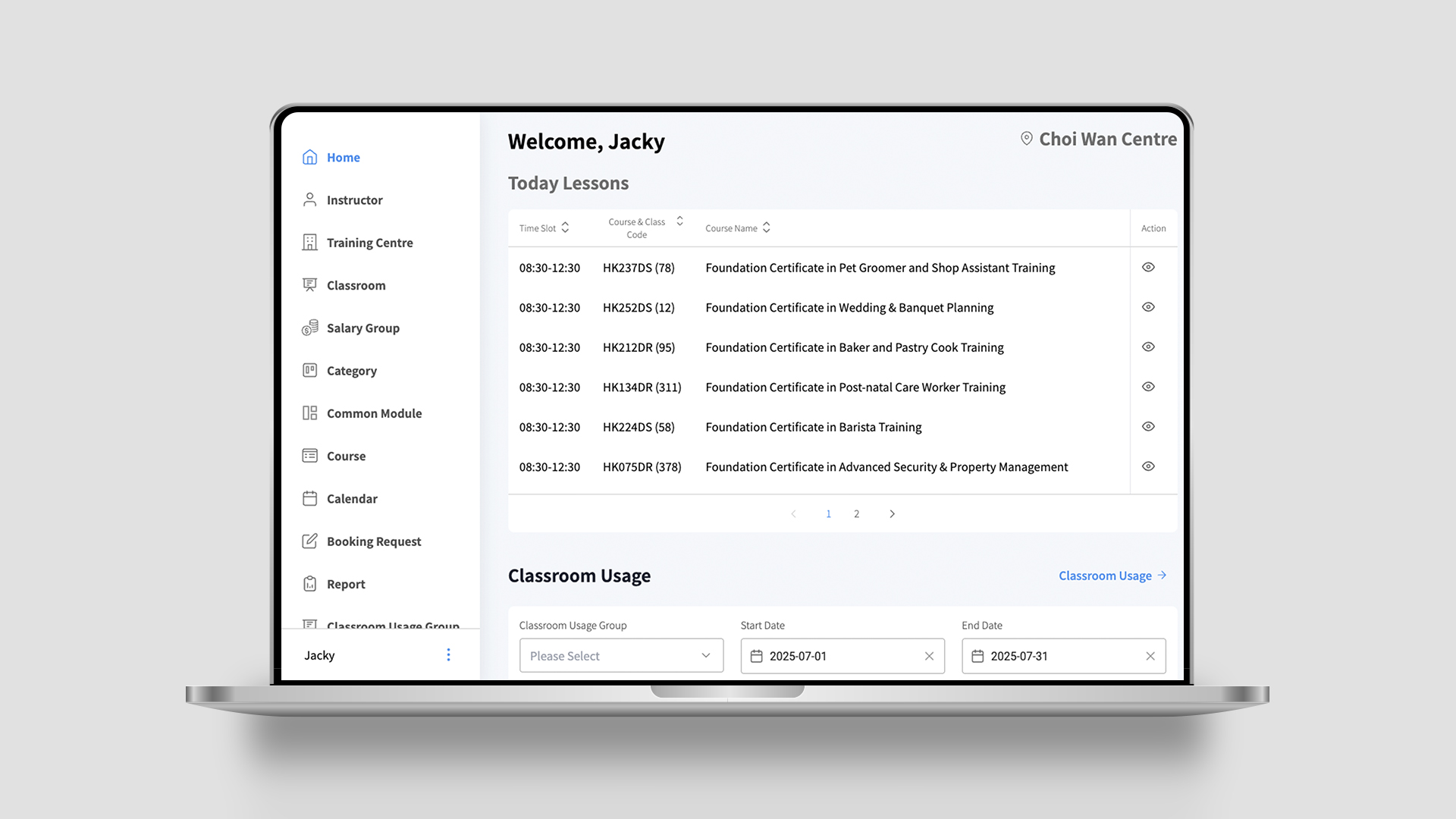This screenshot has height=819, width=1456.
Task: Open the Classroom Usage Group dropdown
Action: click(x=621, y=656)
